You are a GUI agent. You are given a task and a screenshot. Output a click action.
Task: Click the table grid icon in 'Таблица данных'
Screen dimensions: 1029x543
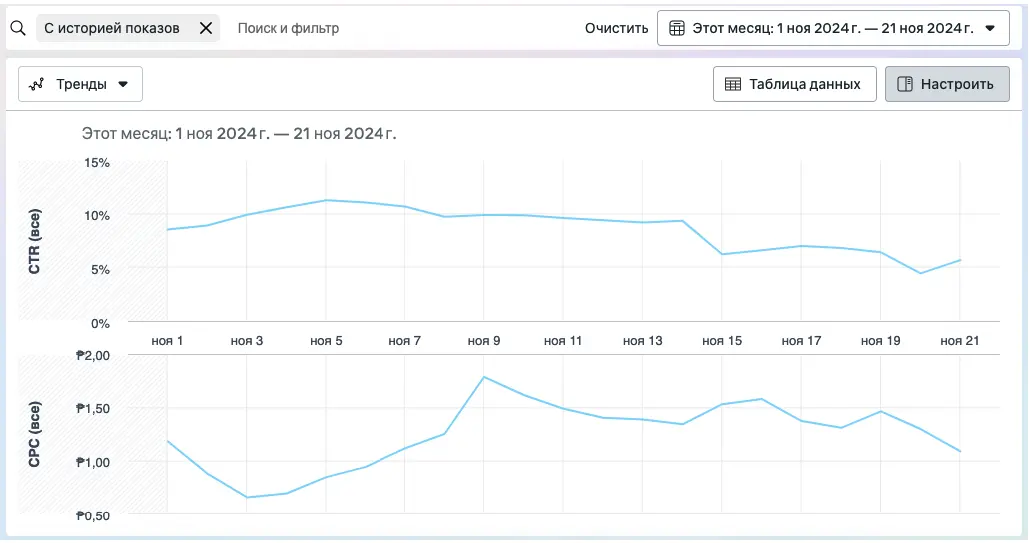(732, 84)
